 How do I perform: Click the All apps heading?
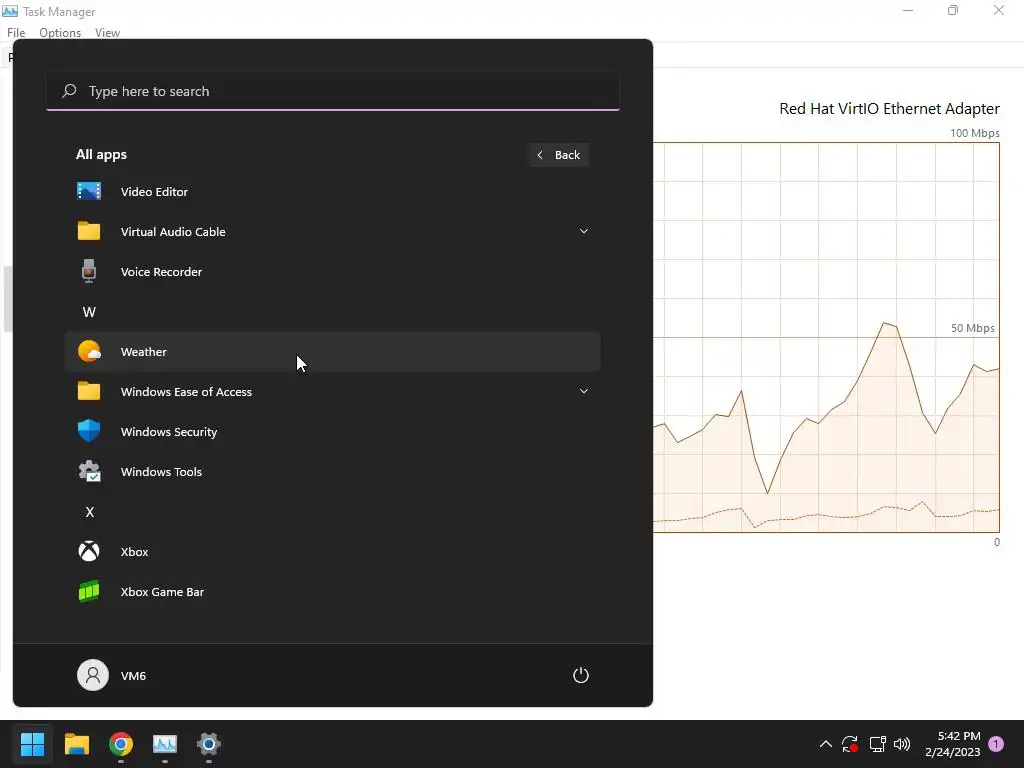pos(101,155)
